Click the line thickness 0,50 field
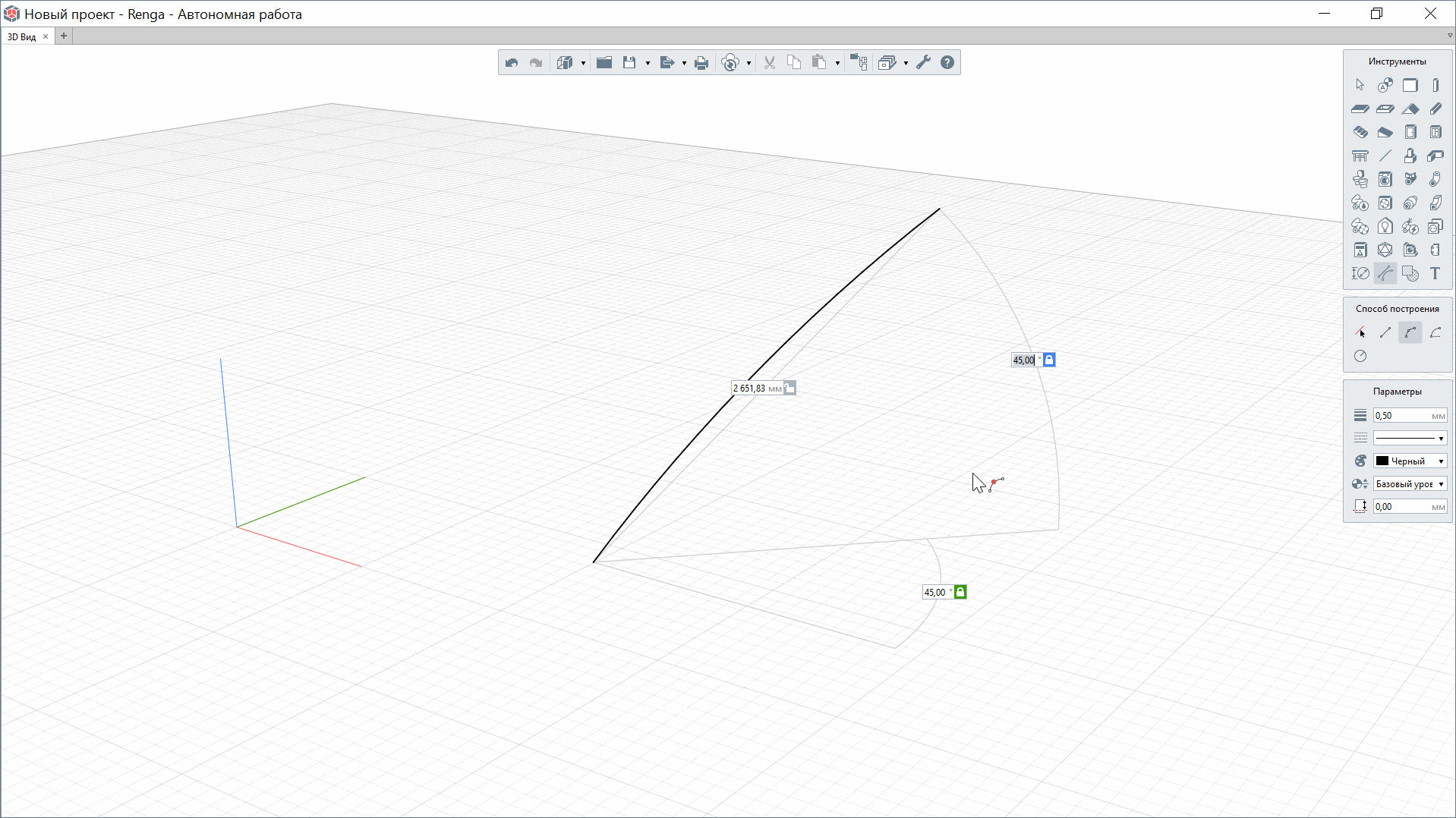This screenshot has width=1456, height=818. tap(1410, 416)
